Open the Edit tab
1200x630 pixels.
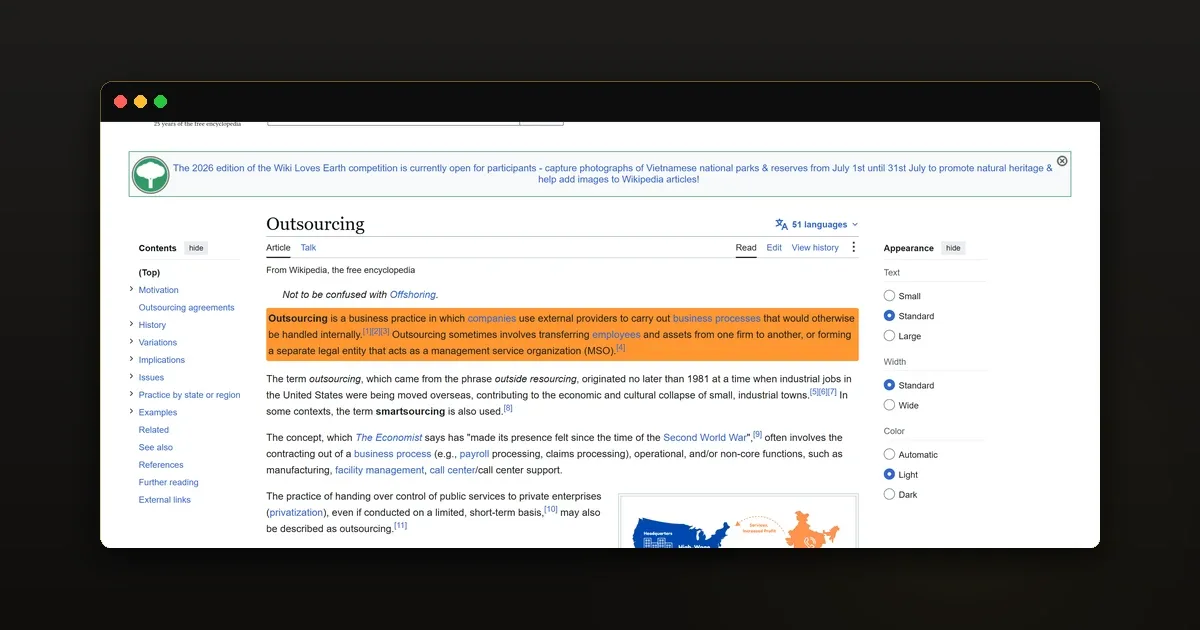[774, 247]
